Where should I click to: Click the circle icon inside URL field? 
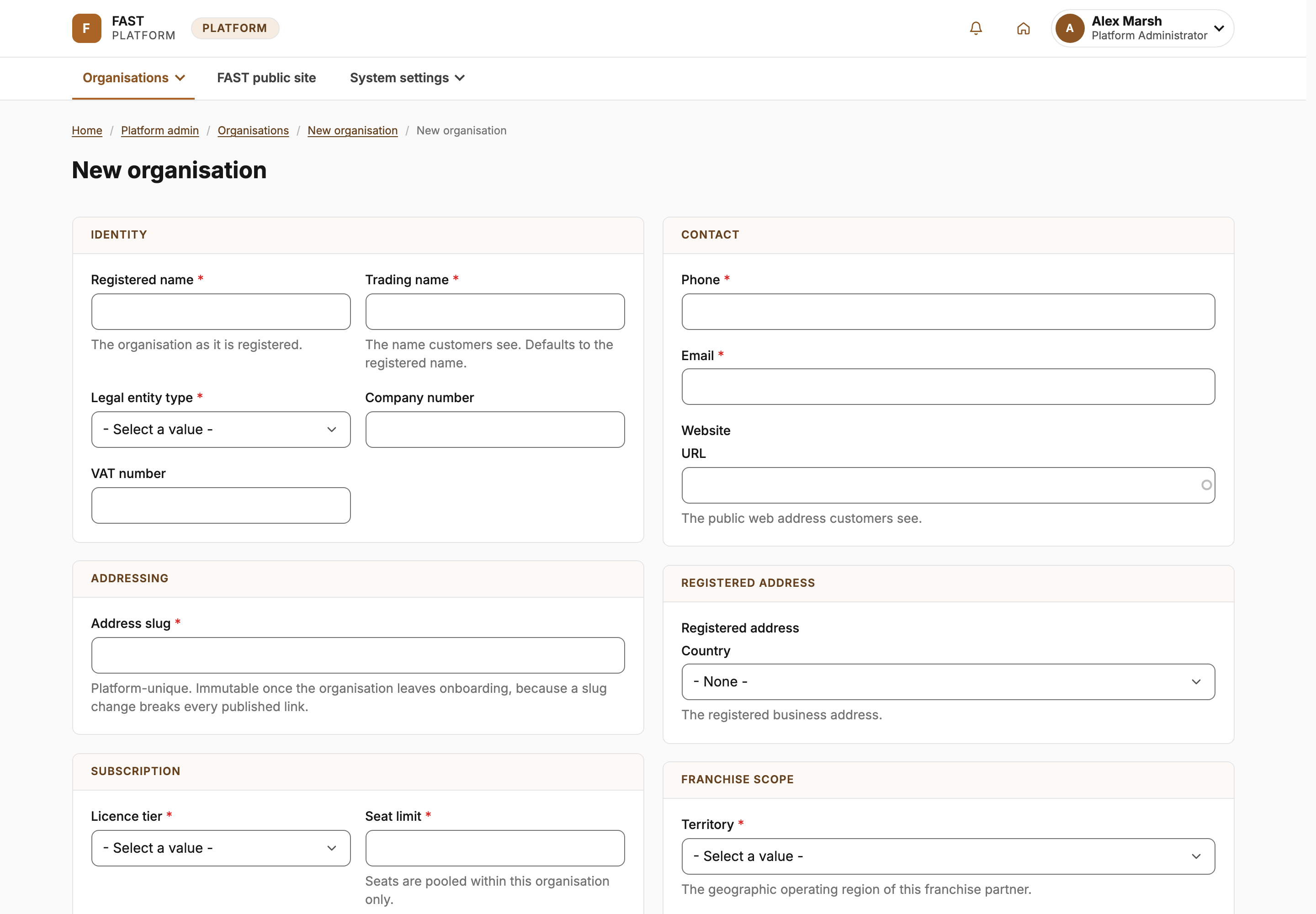[x=1207, y=485]
